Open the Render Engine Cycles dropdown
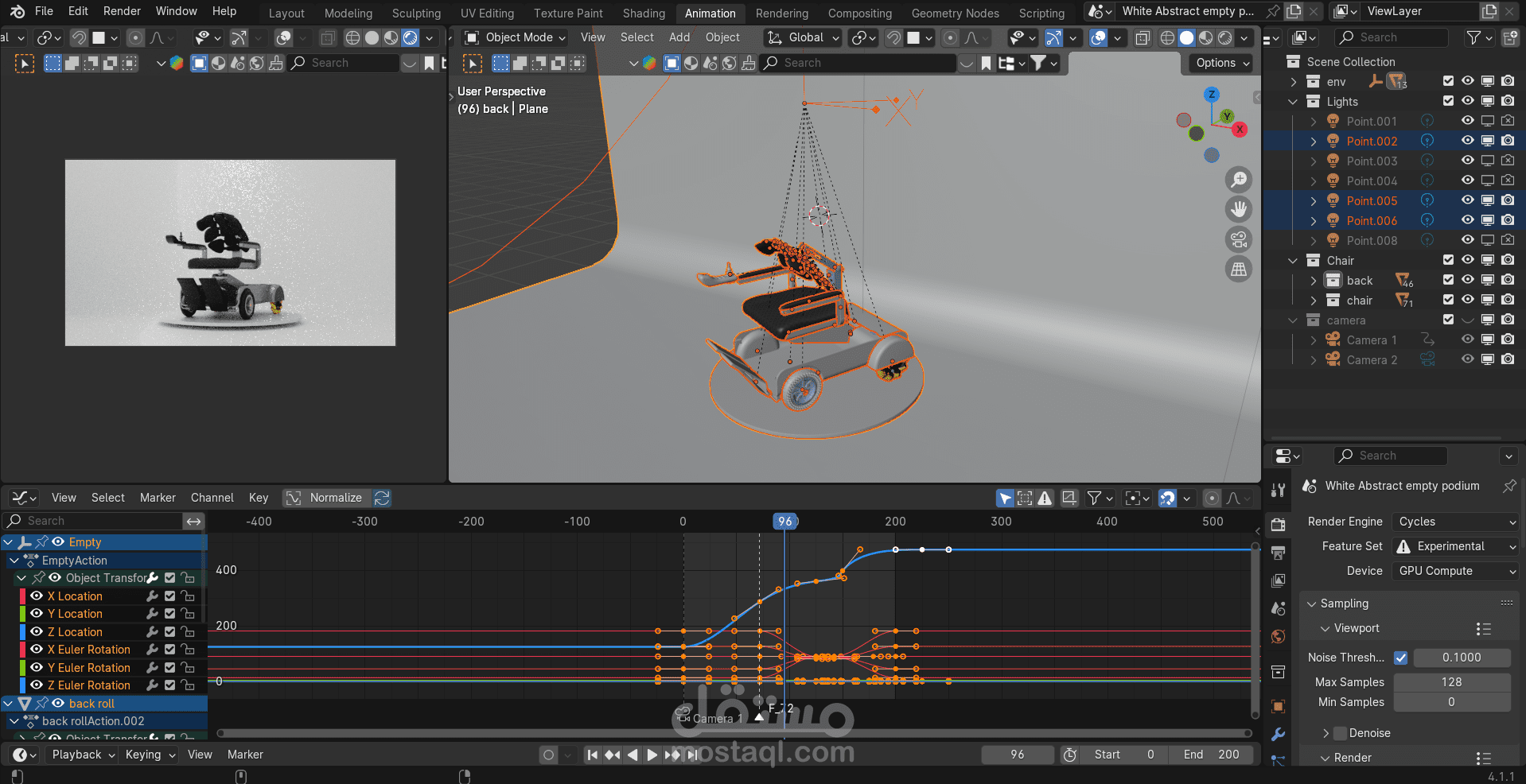Image resolution: width=1526 pixels, height=784 pixels. coord(1456,522)
